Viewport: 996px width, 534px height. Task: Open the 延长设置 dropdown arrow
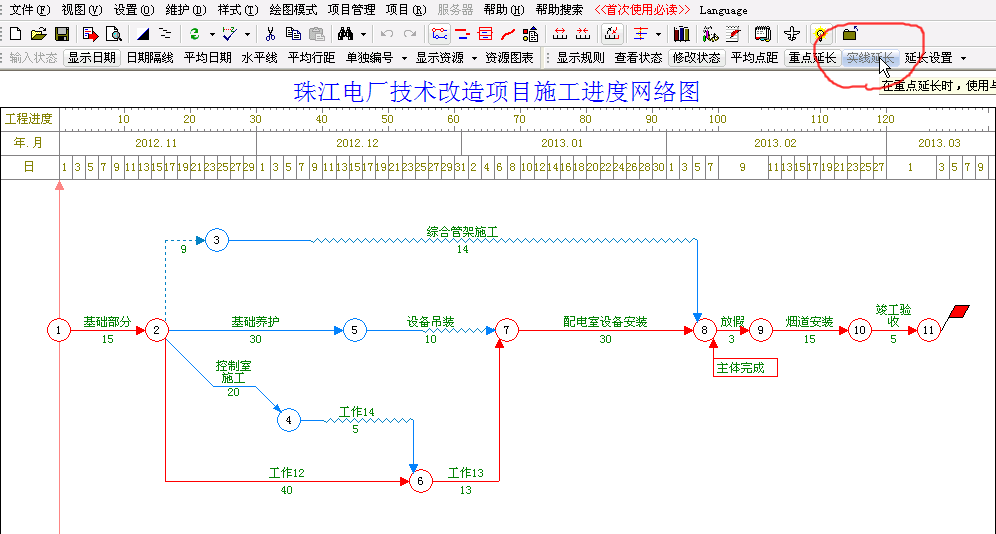963,58
